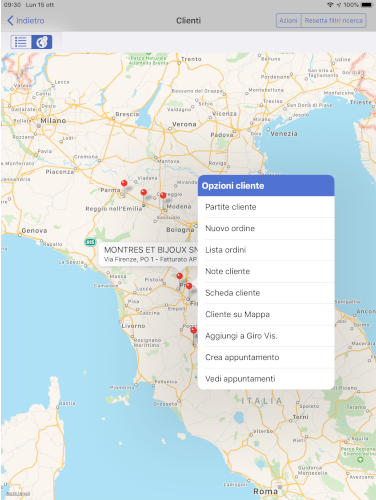This screenshot has width=376, height=500.
Task: Click the Genova city label
Action: pos(34,230)
